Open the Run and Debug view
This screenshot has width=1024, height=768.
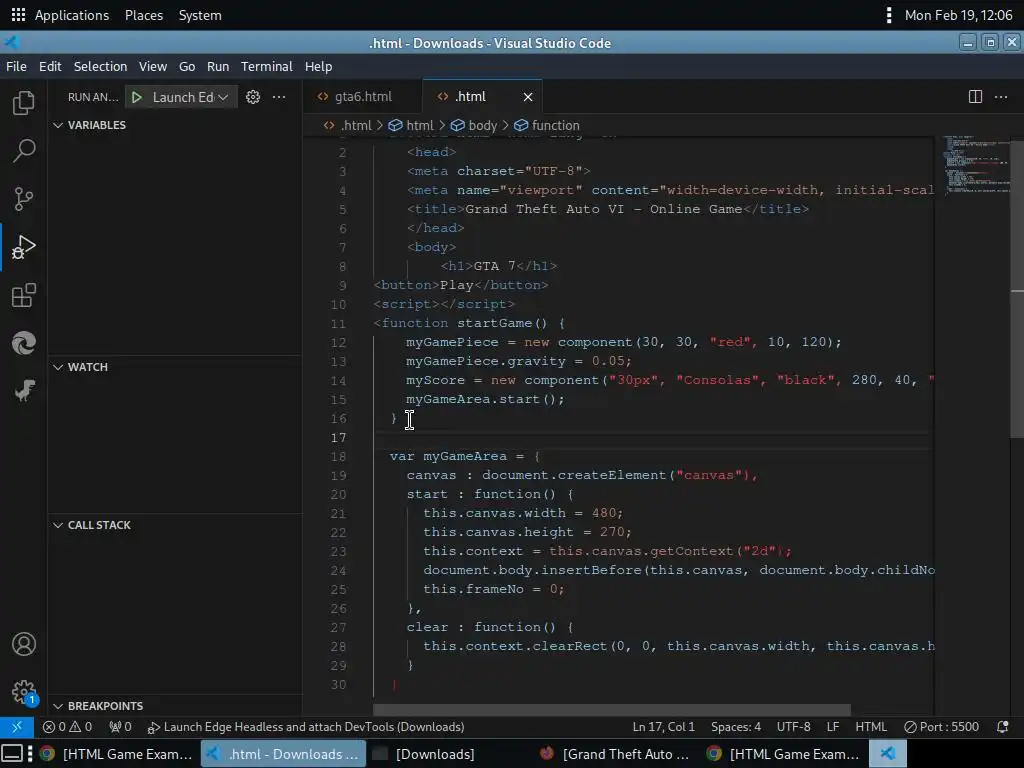tap(24, 247)
